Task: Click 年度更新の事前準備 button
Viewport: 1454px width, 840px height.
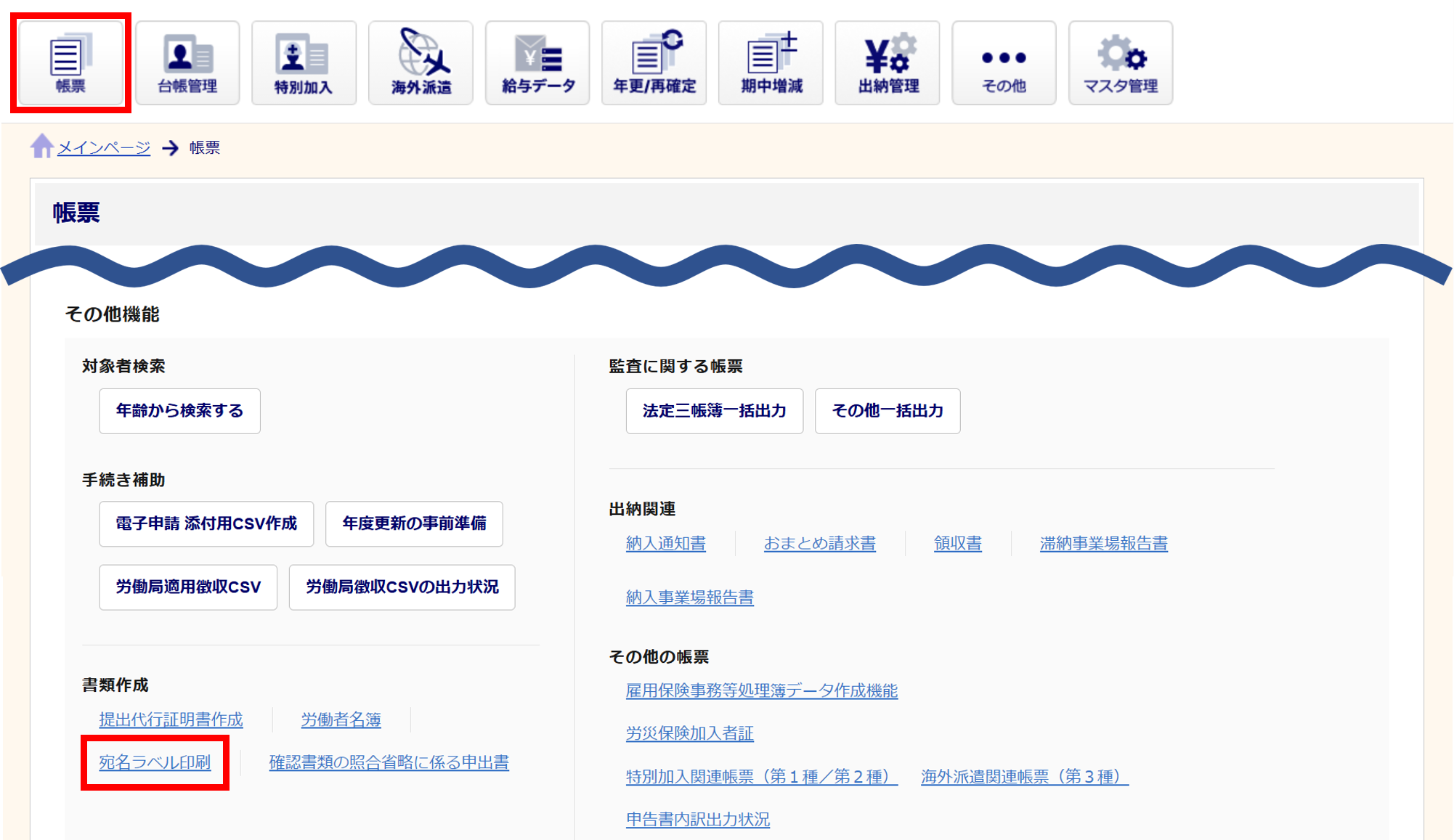Action: pos(414,523)
